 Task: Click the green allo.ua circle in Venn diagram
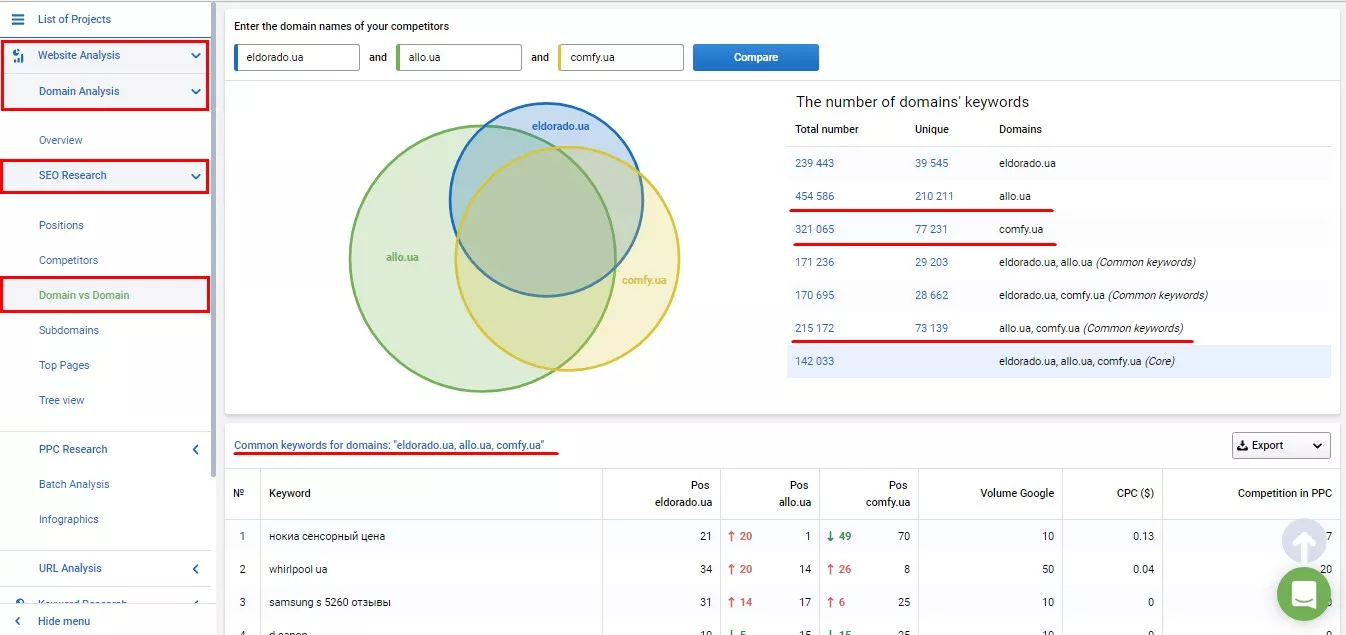point(402,257)
